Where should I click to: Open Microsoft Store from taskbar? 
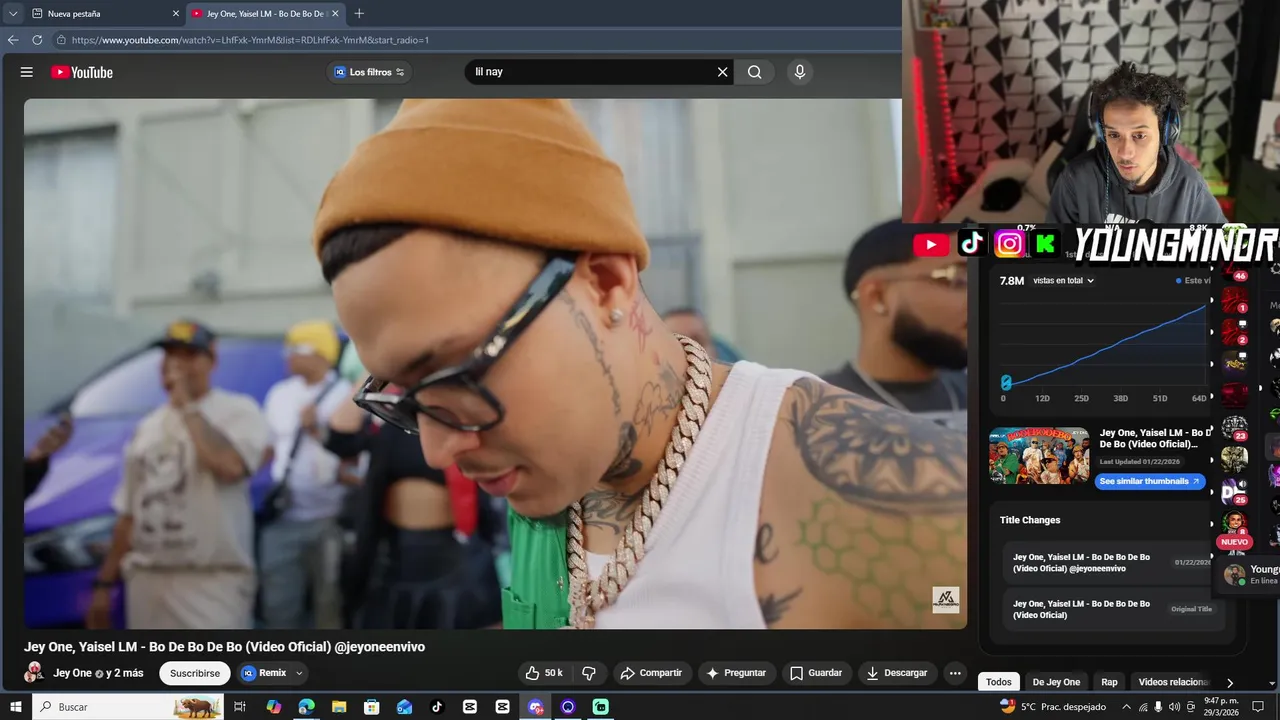371,707
